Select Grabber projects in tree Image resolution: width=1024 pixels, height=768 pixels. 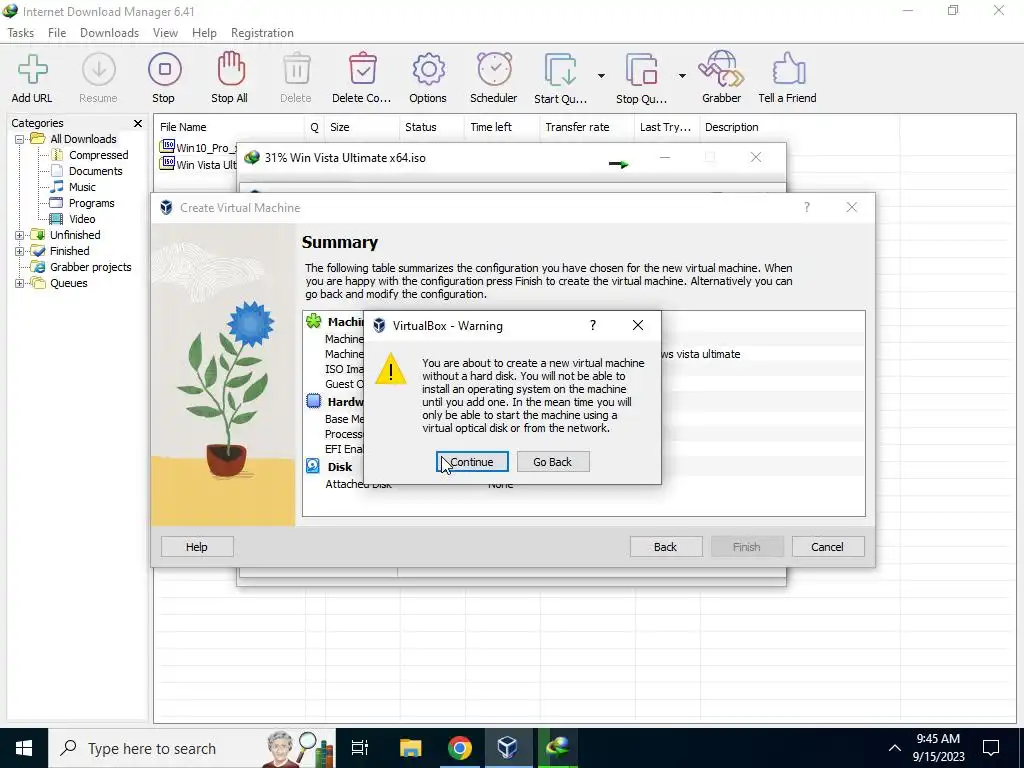[90, 267]
